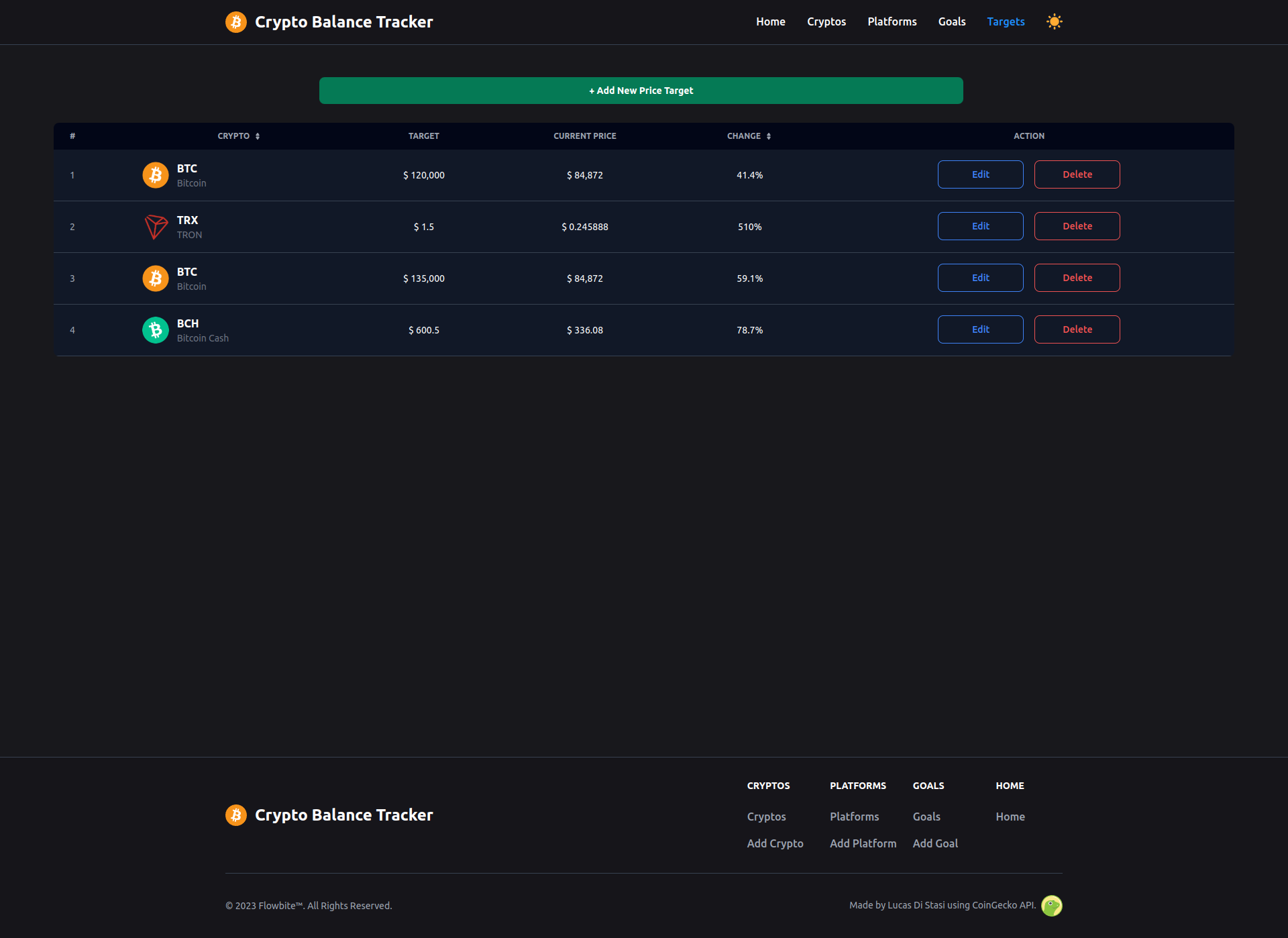The width and height of the screenshot is (1288, 938).
Task: Select the 78.7% change value
Action: coord(750,330)
